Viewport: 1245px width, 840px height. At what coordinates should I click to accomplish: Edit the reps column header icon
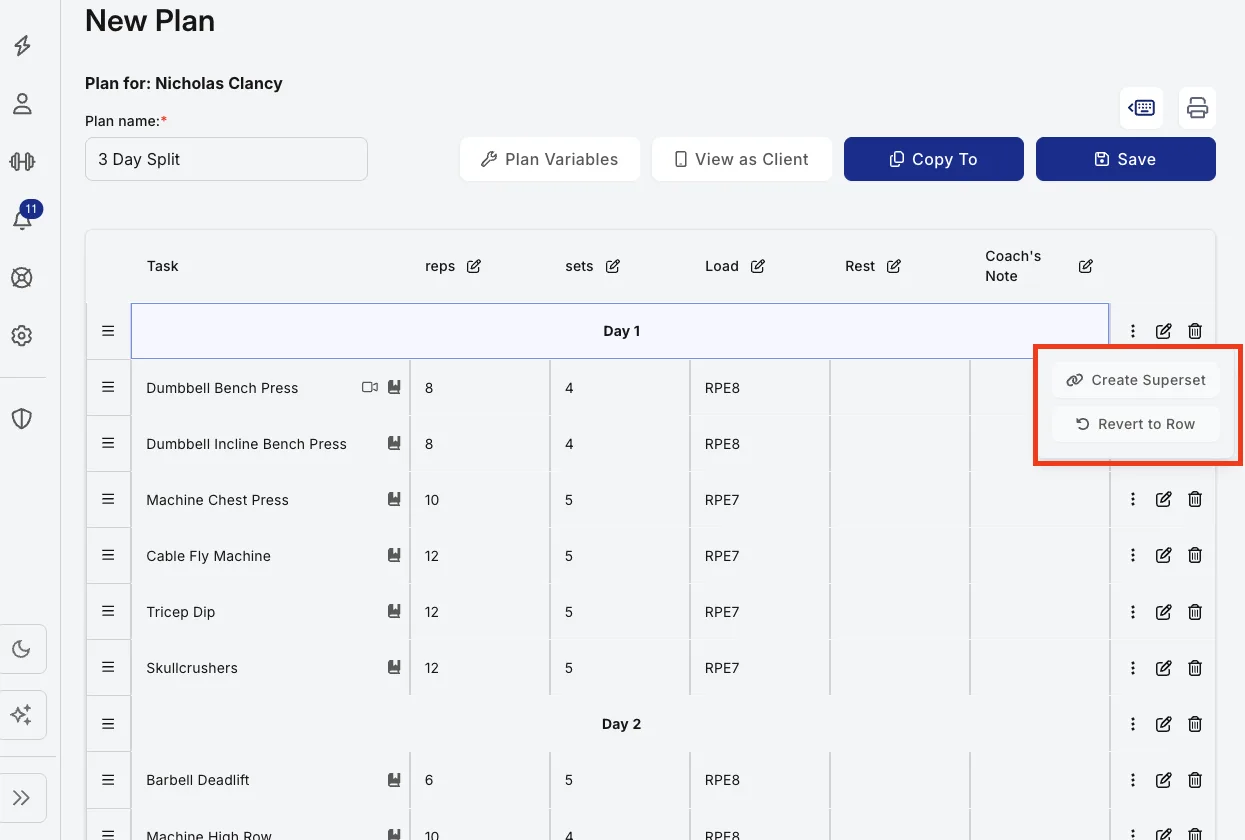(x=474, y=266)
